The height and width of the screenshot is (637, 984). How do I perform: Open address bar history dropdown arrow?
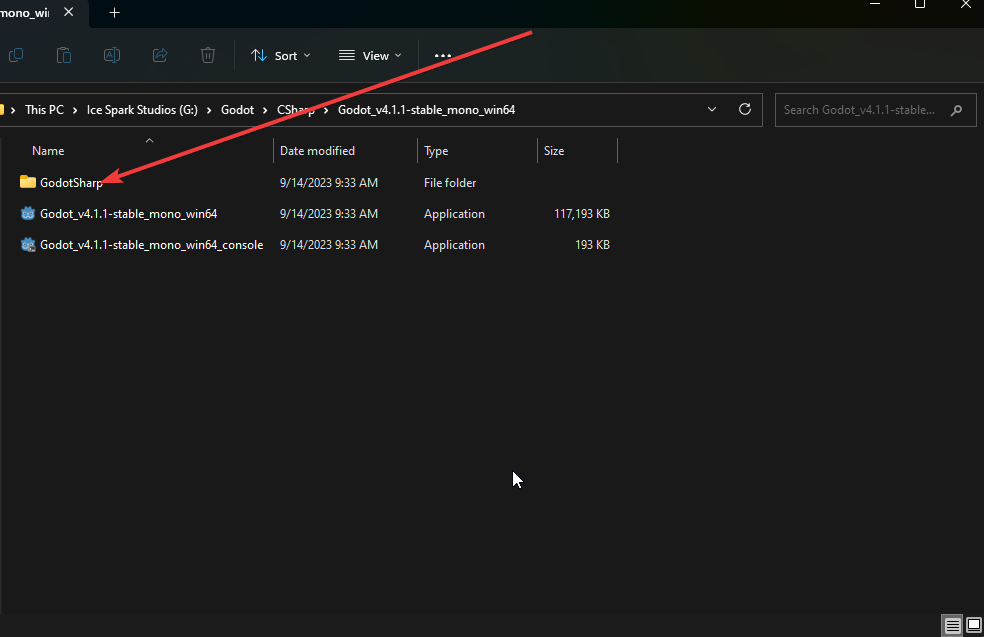pos(712,109)
